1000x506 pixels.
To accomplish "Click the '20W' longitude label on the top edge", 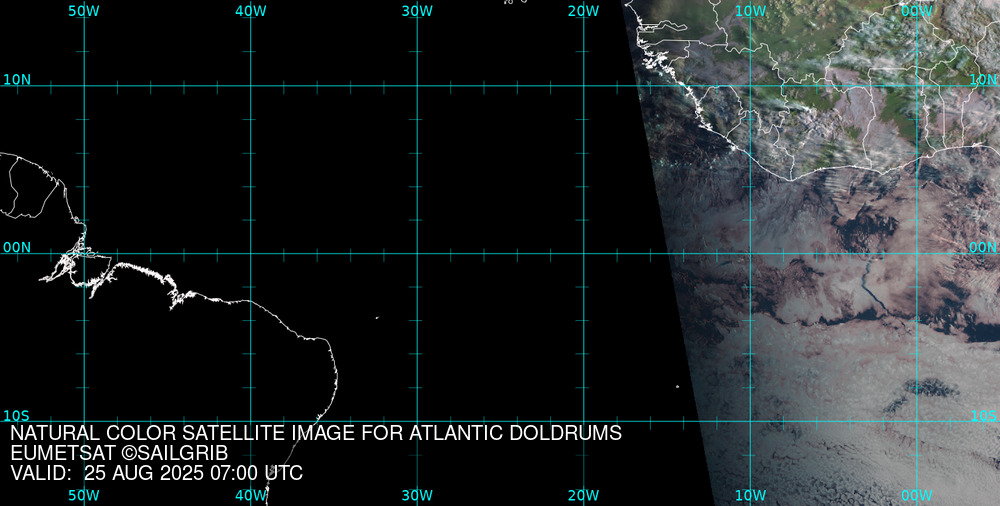I will (584, 11).
